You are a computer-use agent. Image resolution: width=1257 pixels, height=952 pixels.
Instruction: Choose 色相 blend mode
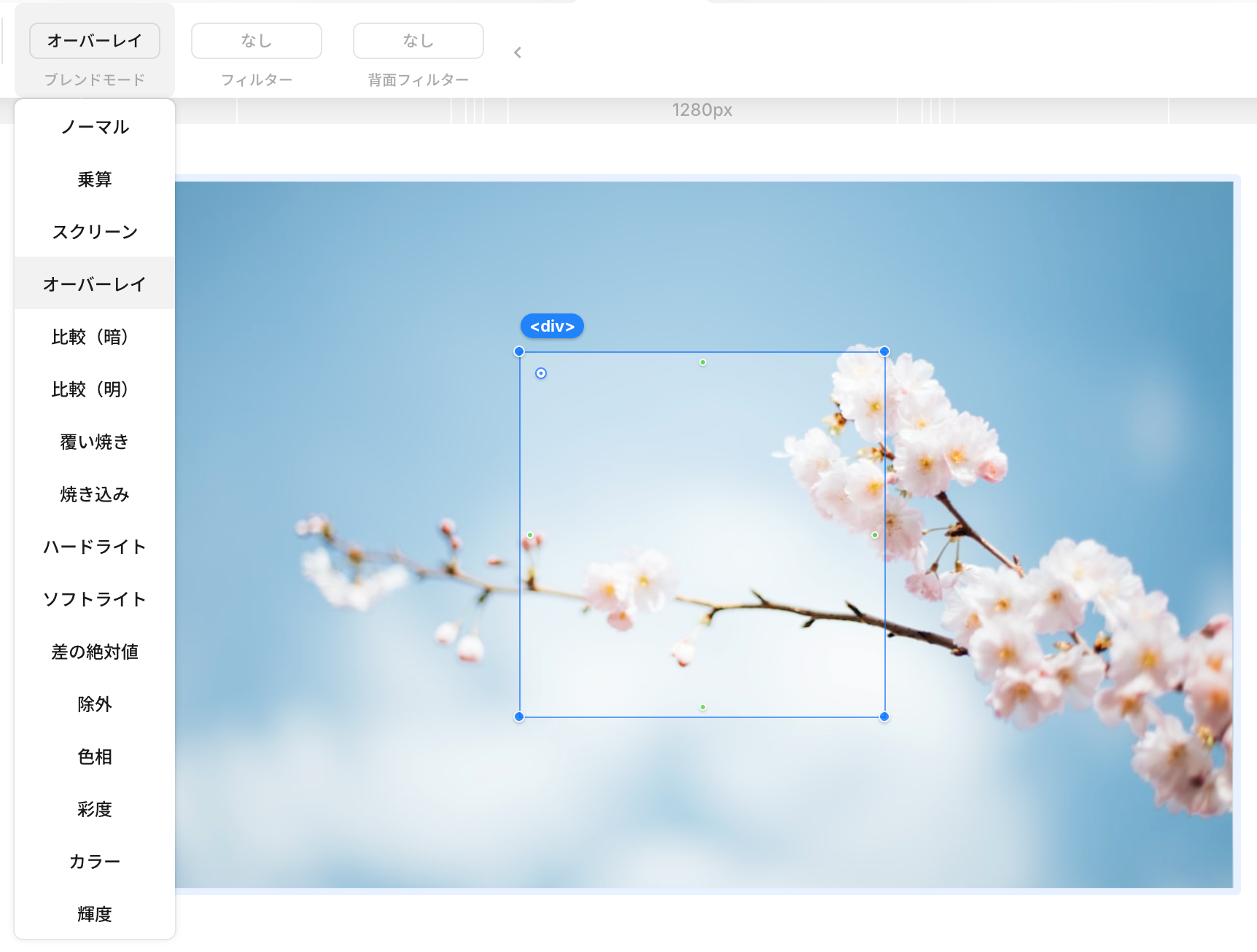click(95, 757)
